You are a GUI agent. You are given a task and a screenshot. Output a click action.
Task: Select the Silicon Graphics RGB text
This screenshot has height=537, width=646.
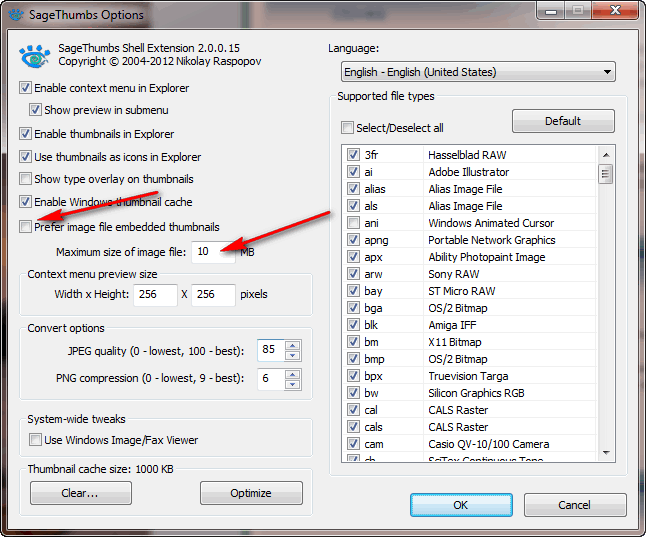(476, 393)
